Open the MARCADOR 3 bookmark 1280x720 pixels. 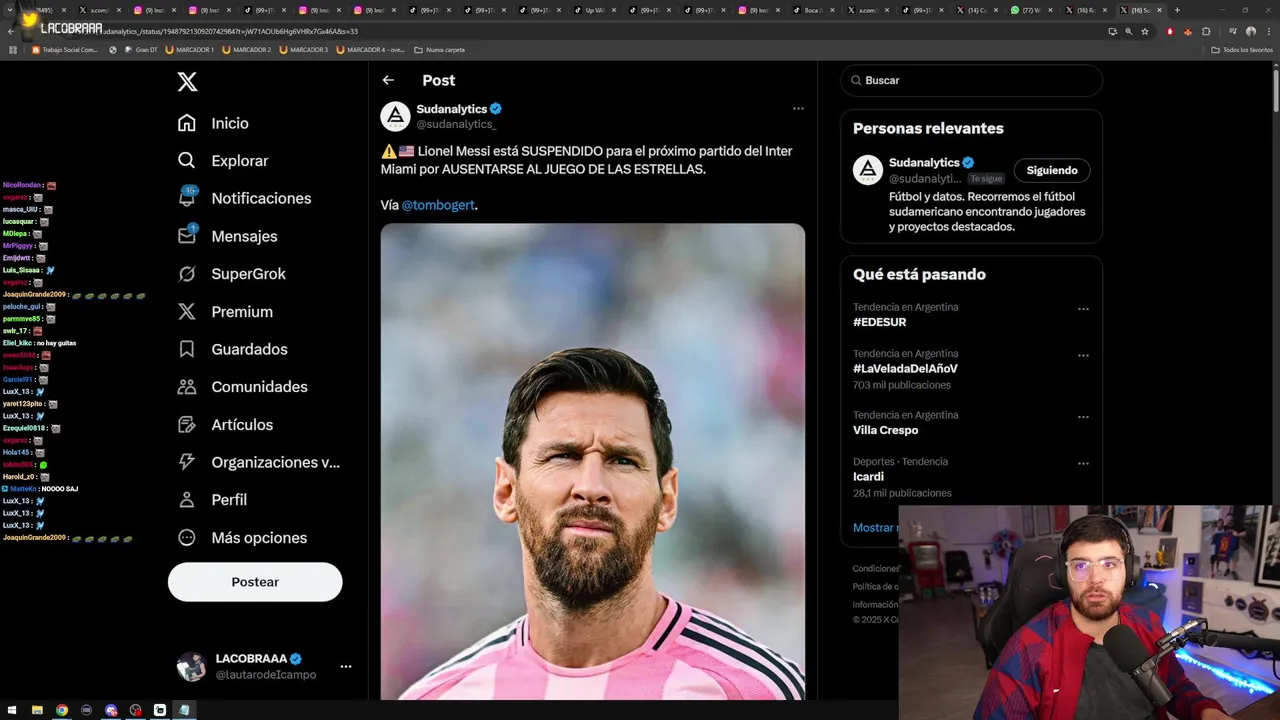(x=304, y=50)
